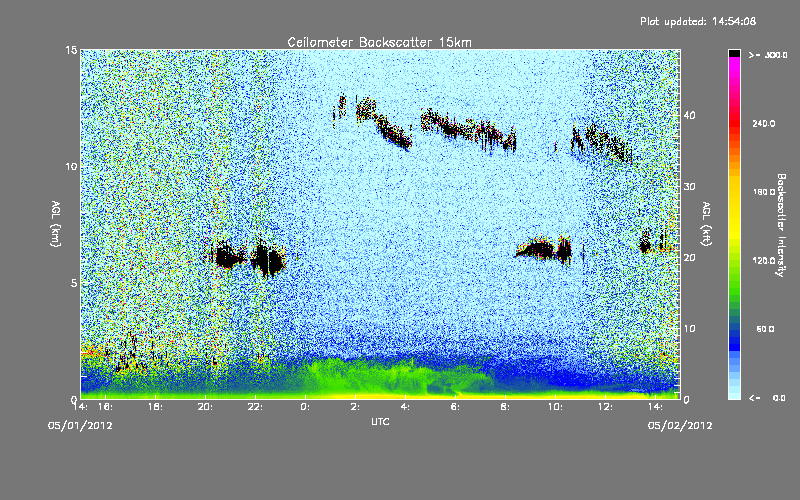Click the '20:' time tick label
Image resolution: width=800 pixels, height=500 pixels.
205,407
